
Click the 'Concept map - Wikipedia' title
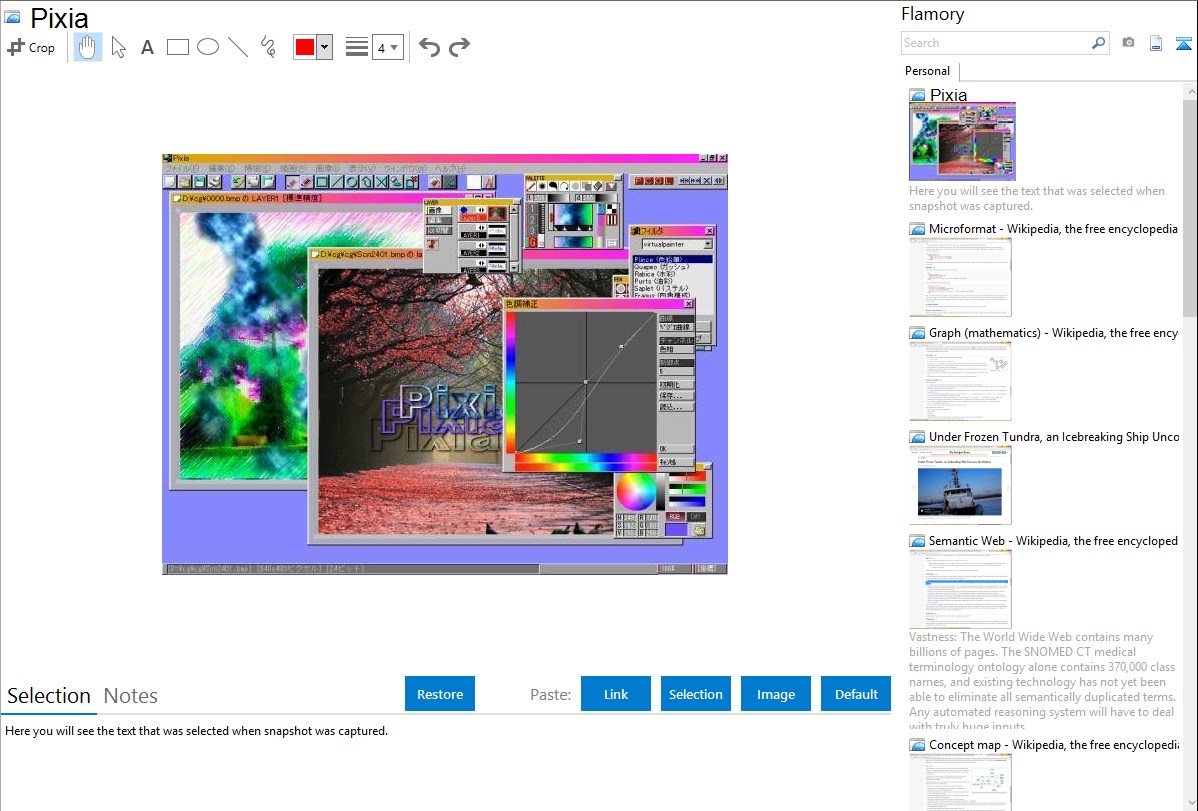(1054, 744)
